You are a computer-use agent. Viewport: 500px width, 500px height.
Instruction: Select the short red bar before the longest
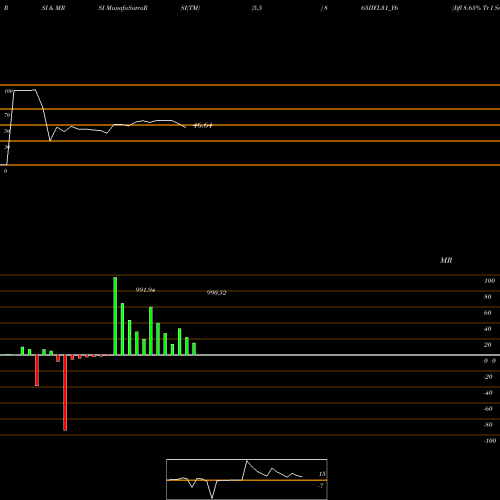coord(58,358)
